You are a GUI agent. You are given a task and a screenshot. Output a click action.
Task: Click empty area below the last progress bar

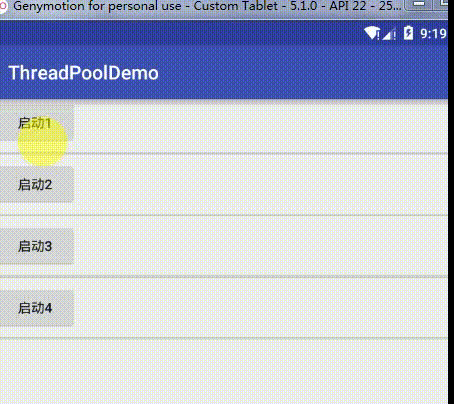tap(224, 372)
